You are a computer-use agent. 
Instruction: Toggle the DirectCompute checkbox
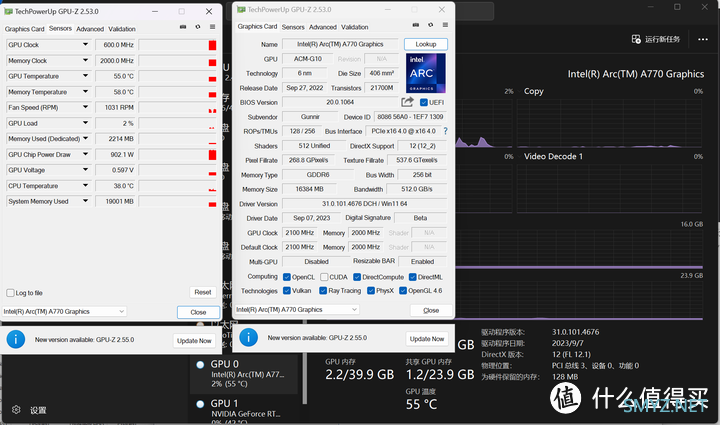click(357, 277)
